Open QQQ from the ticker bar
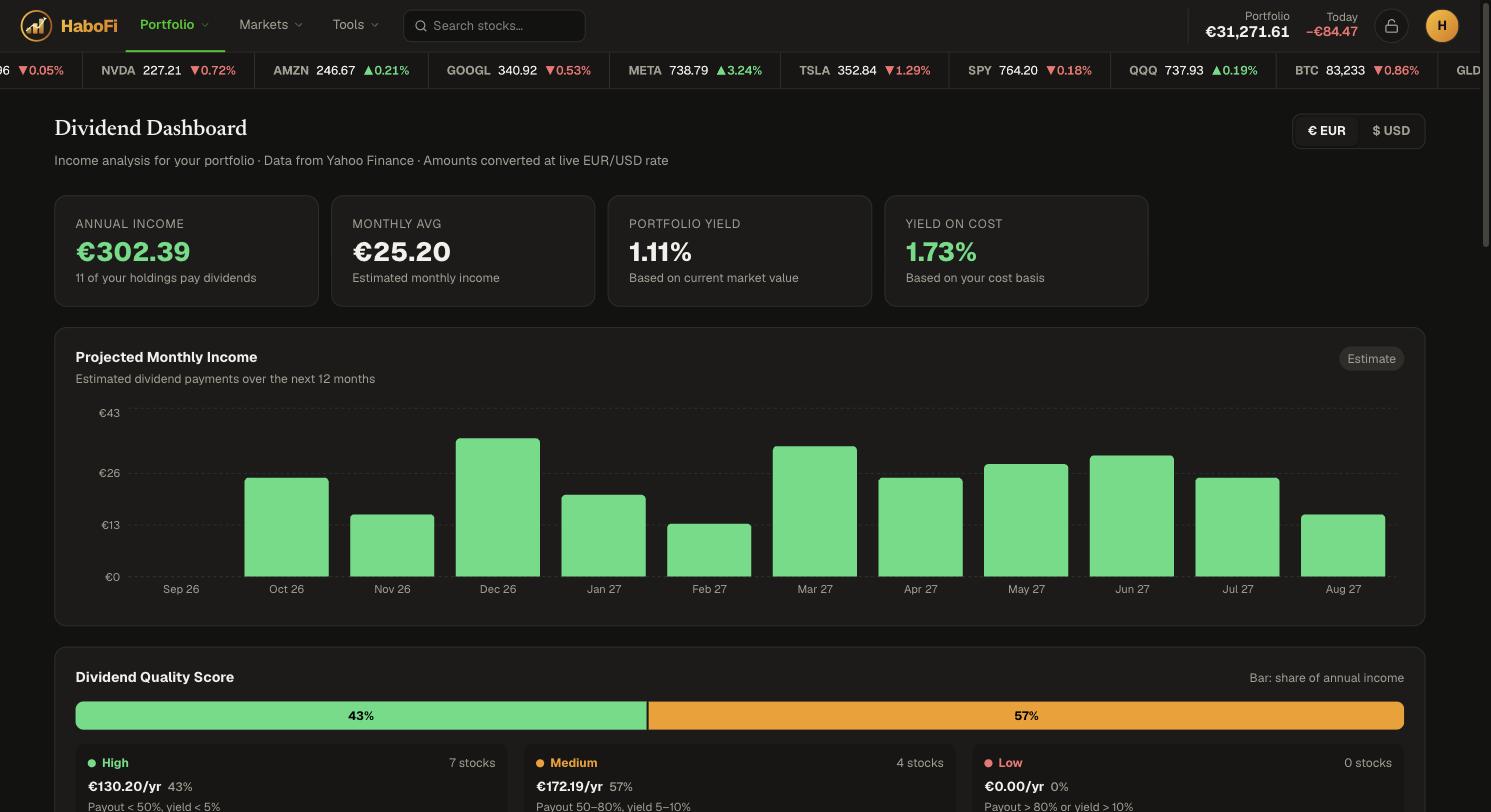The height and width of the screenshot is (812, 1491). point(1193,71)
